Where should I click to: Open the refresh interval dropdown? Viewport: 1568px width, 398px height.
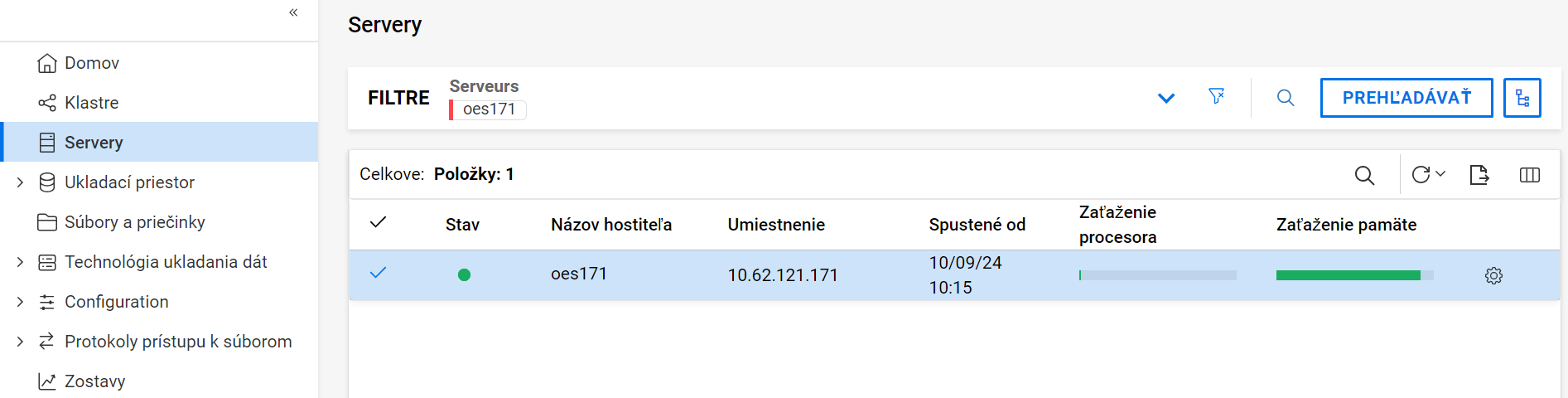pos(1428,174)
